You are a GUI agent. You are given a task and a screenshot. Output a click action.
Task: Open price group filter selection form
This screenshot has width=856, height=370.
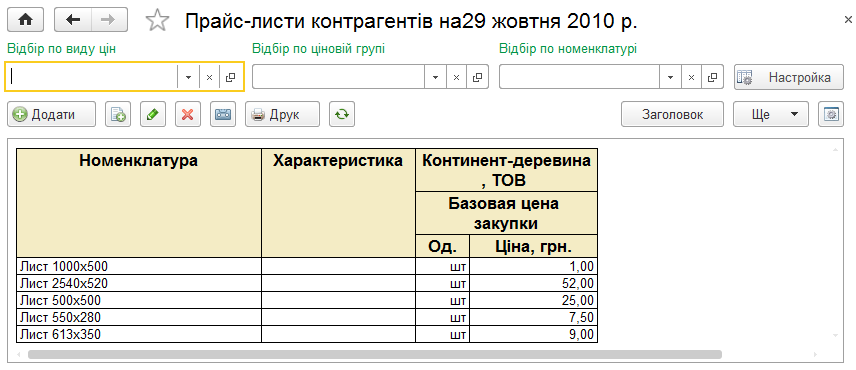[x=478, y=77]
